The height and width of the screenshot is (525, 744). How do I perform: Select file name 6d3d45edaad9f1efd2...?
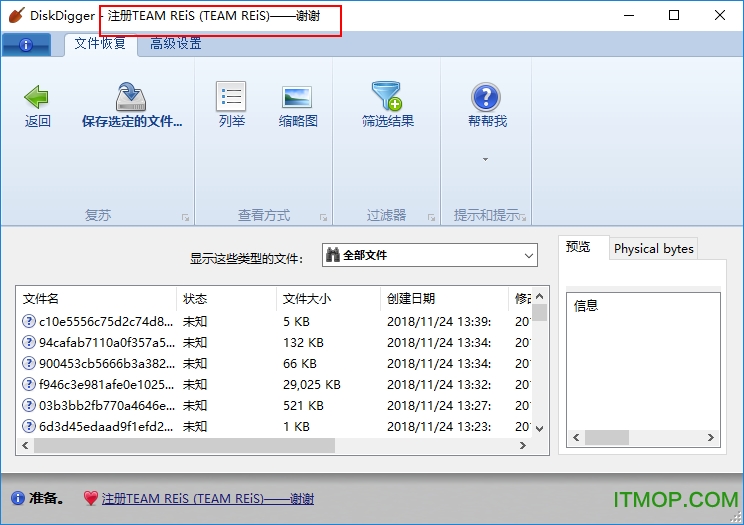click(x=106, y=426)
